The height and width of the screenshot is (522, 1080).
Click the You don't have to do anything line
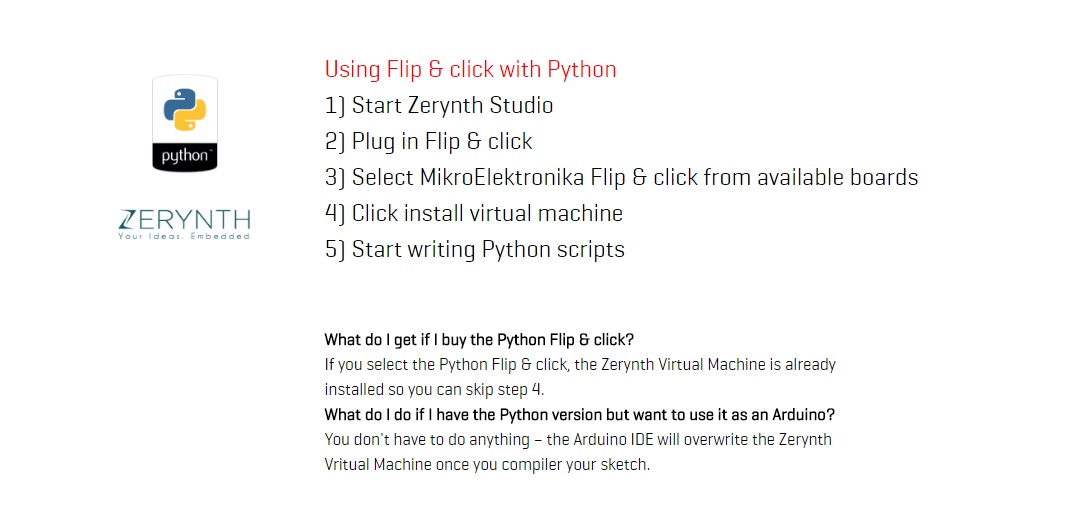tap(578, 439)
